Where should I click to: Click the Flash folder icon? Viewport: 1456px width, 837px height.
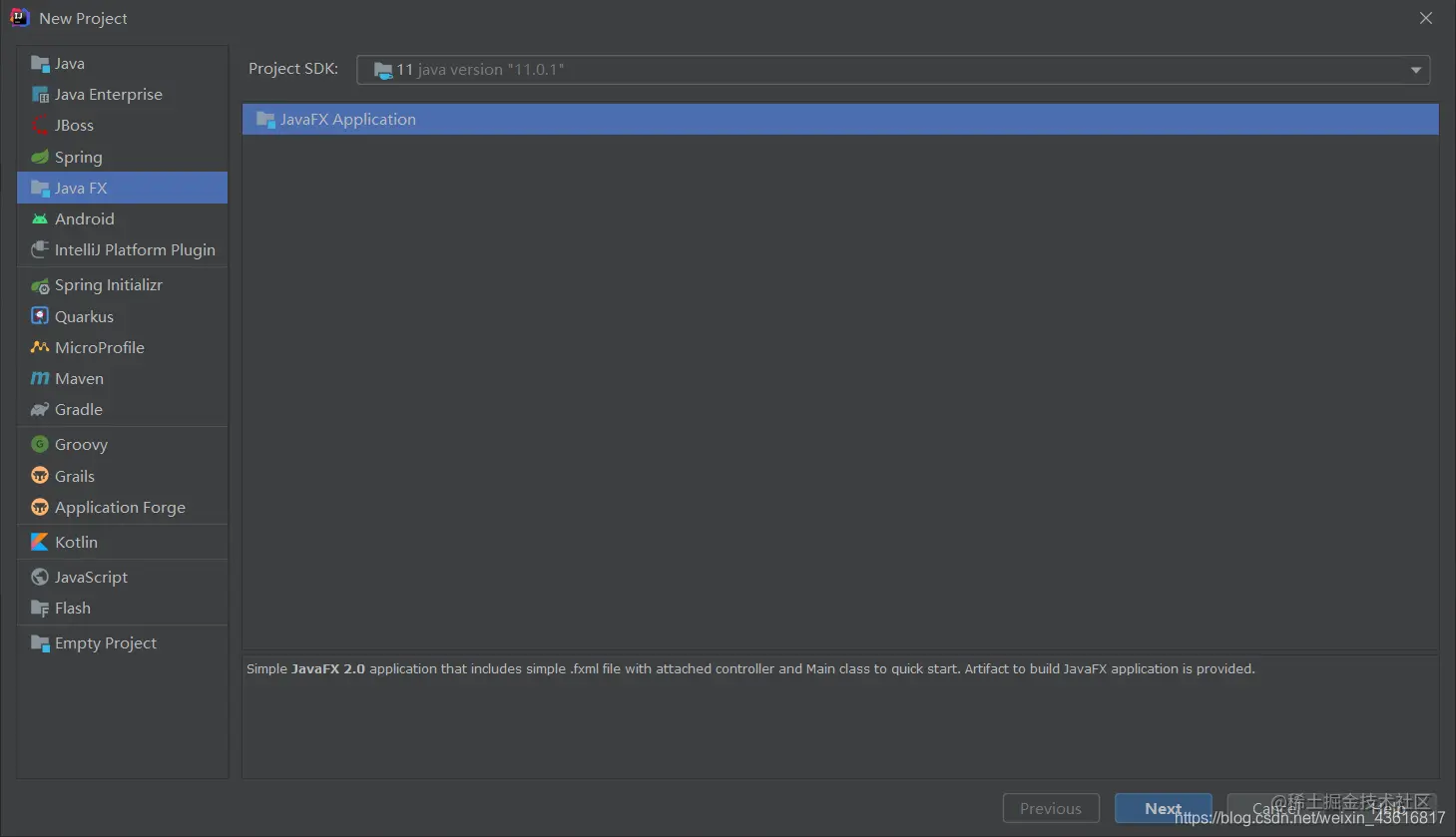coord(40,609)
